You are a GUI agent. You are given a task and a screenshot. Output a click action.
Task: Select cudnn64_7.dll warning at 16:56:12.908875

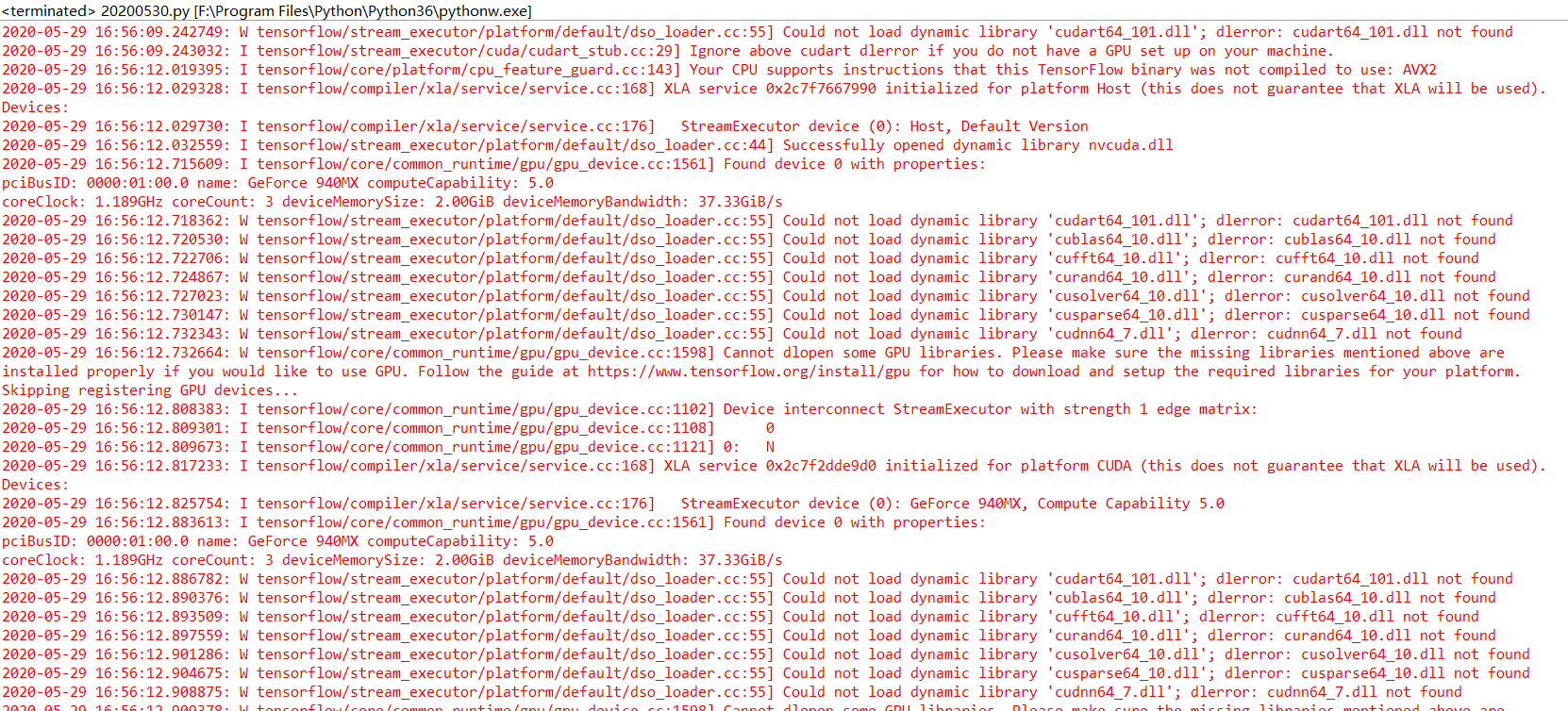pyautogui.click(x=732, y=692)
